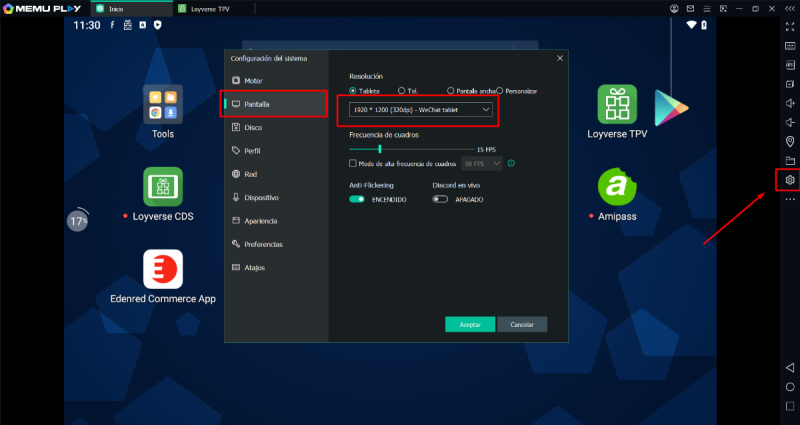800x425 pixels.
Task: Enable the Discord en vivo toggle
Action: (440, 199)
